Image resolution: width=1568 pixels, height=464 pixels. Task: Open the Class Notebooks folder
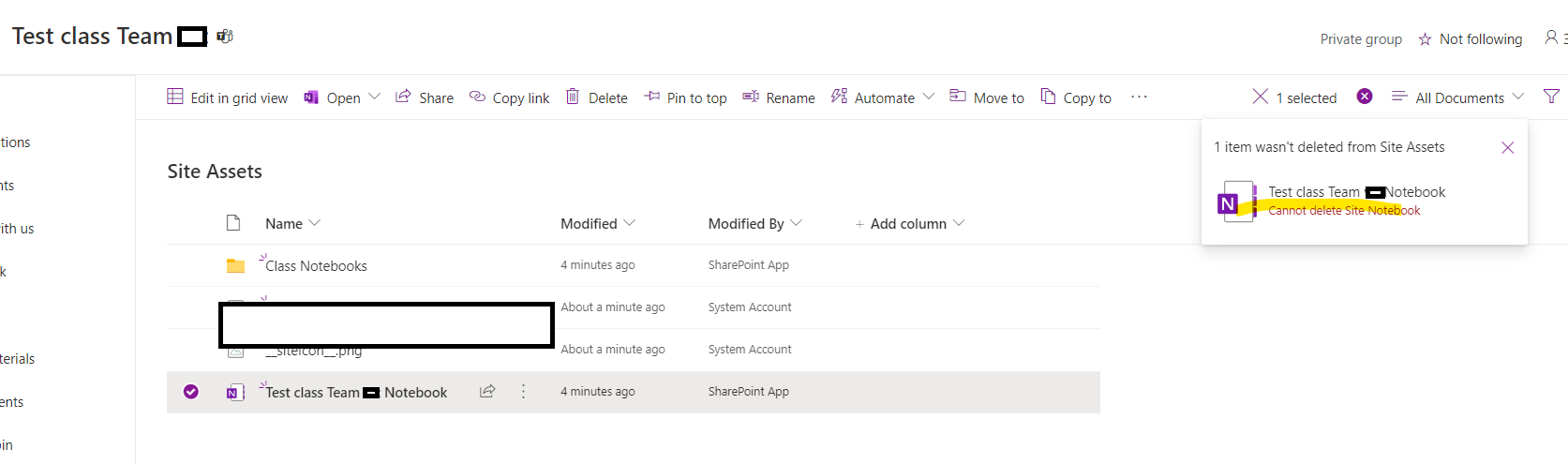[x=316, y=266]
